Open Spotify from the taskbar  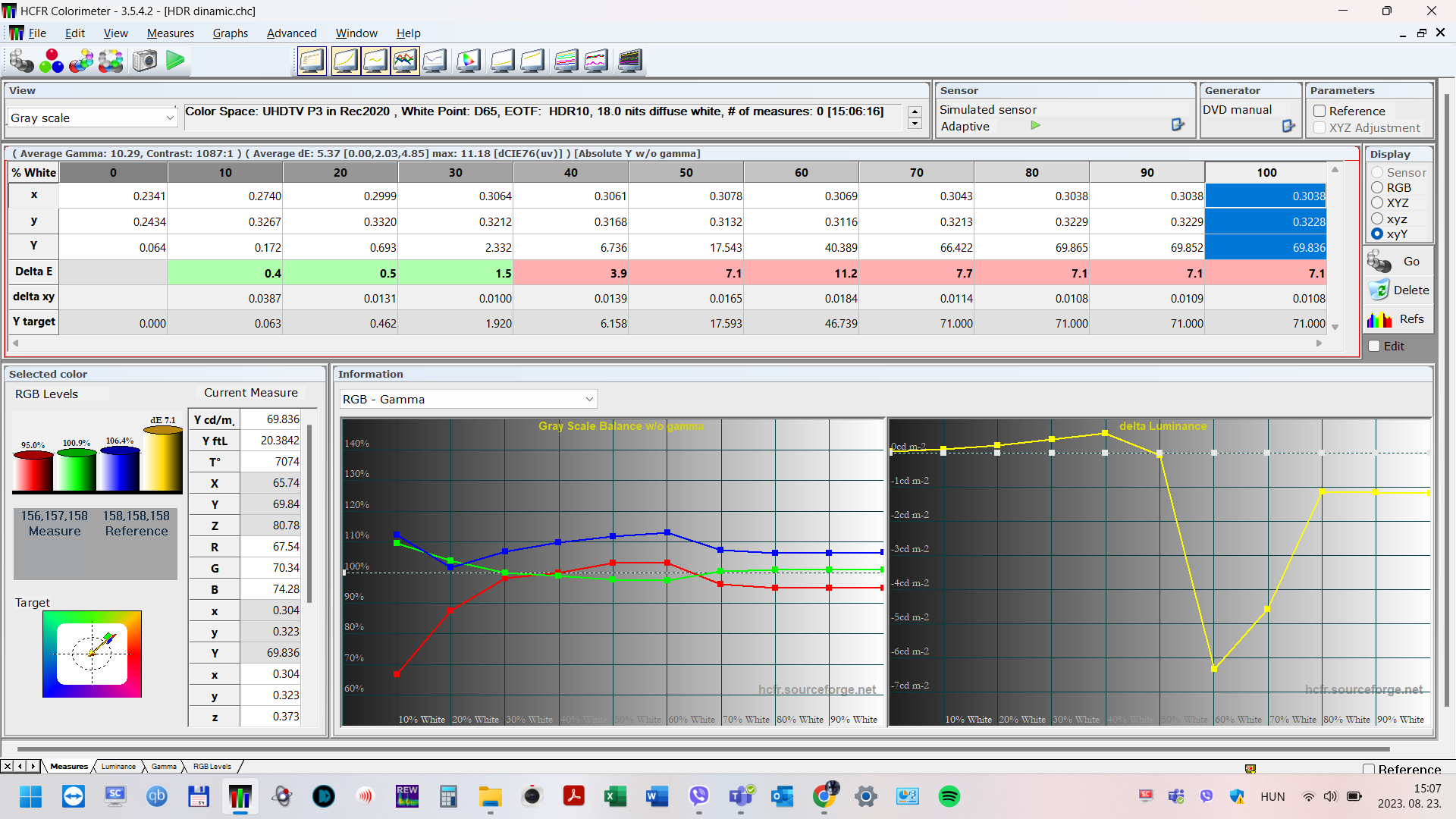coord(949,796)
